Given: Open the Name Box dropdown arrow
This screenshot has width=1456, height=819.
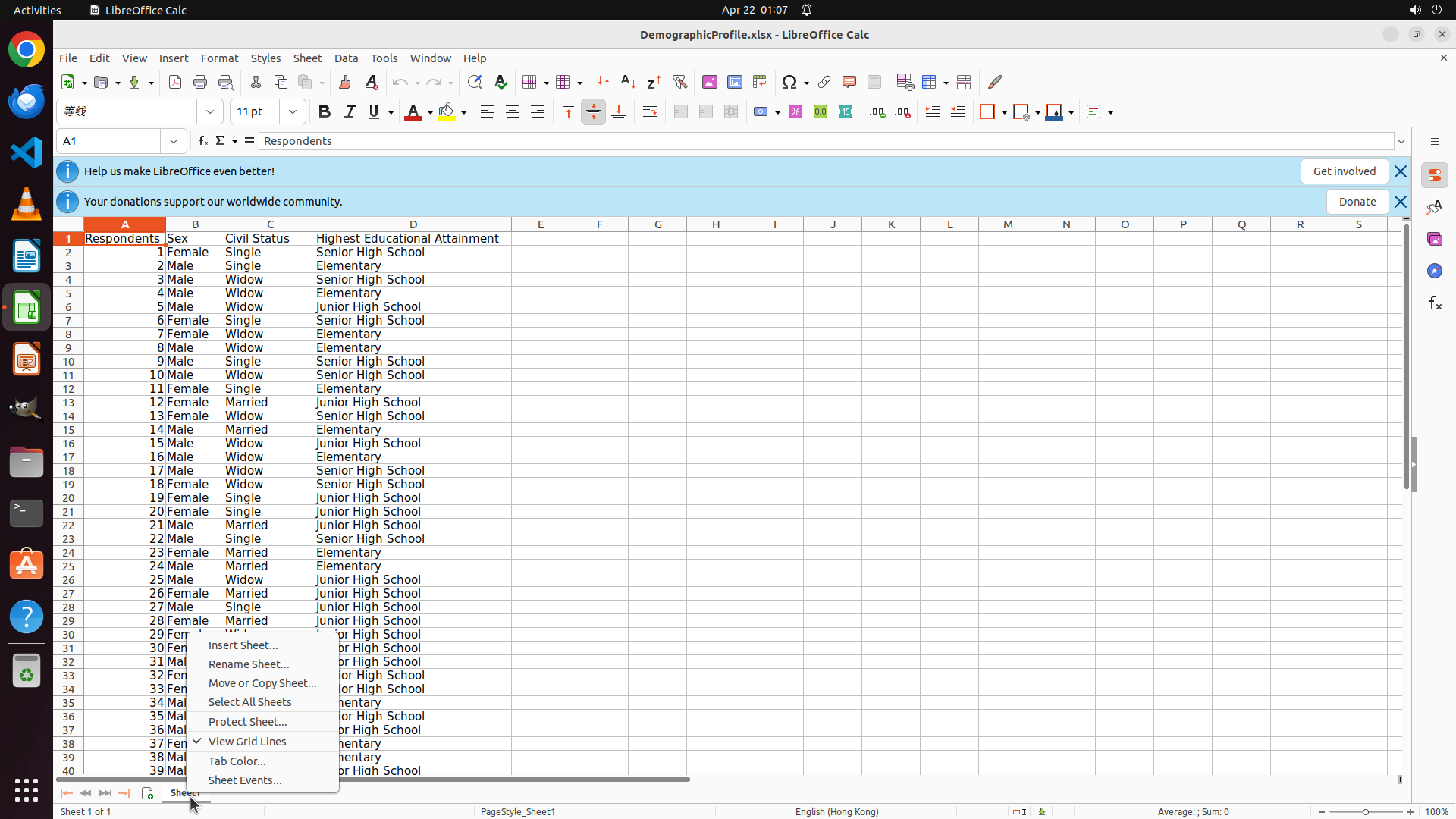Looking at the screenshot, I should 174,141.
